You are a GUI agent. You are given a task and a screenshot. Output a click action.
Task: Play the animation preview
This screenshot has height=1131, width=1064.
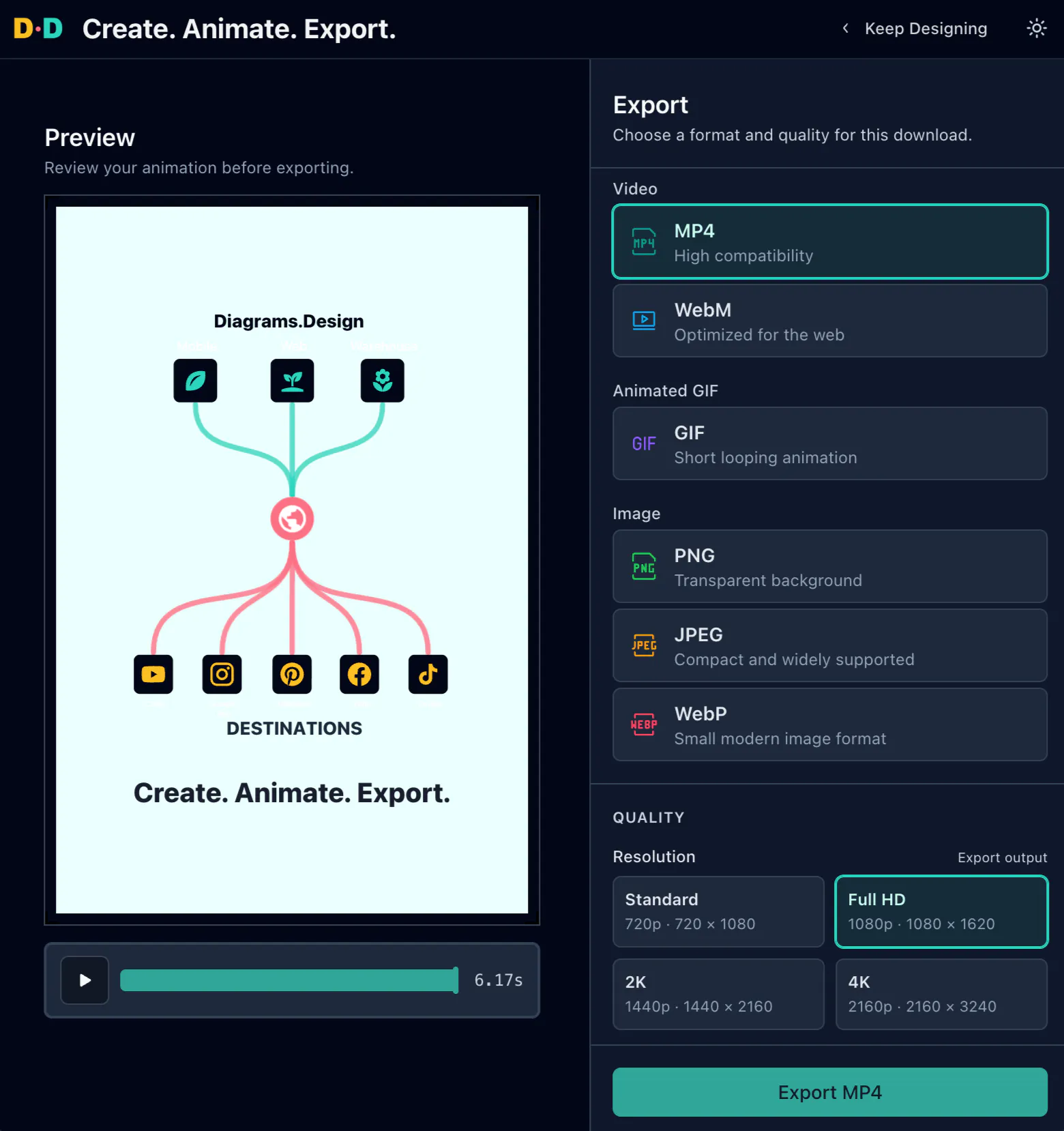85,980
